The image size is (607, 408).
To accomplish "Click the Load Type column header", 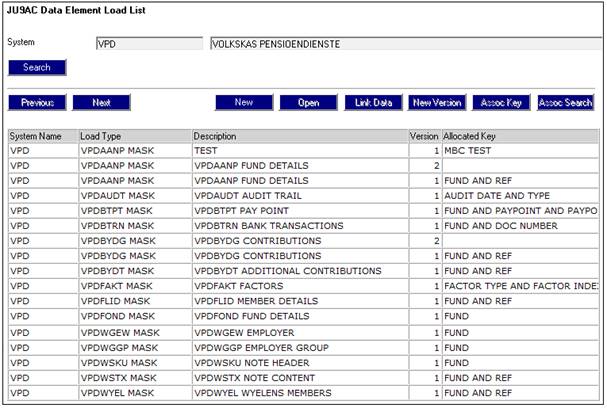I will 135,136.
